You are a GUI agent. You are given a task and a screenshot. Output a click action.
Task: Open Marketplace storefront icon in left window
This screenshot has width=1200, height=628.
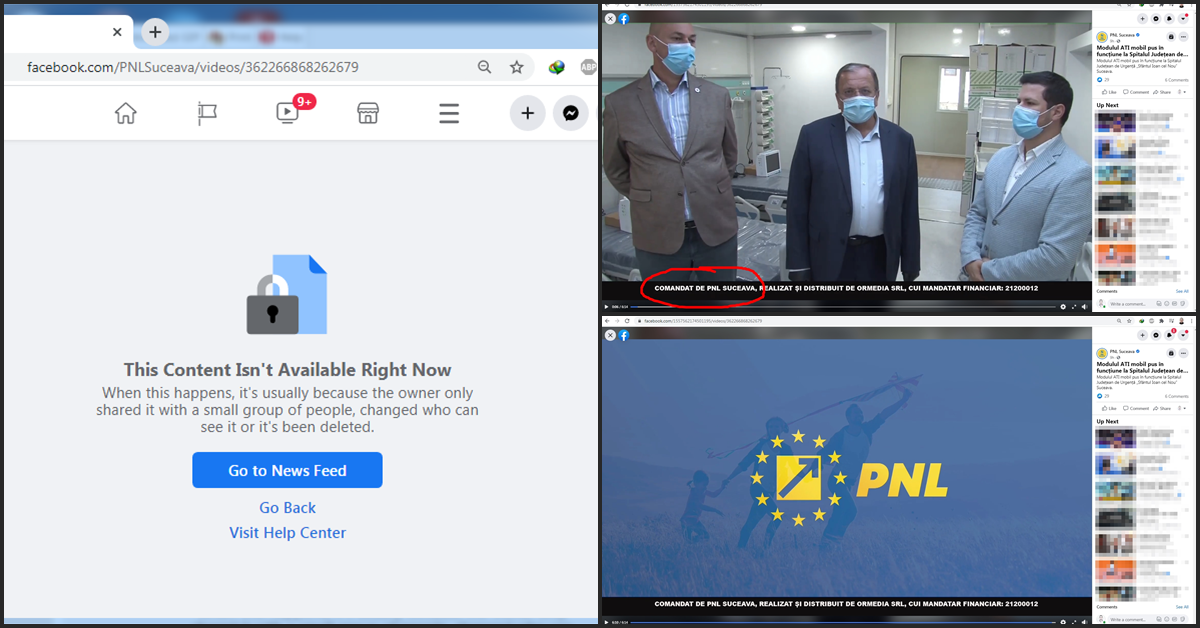pyautogui.click(x=368, y=113)
